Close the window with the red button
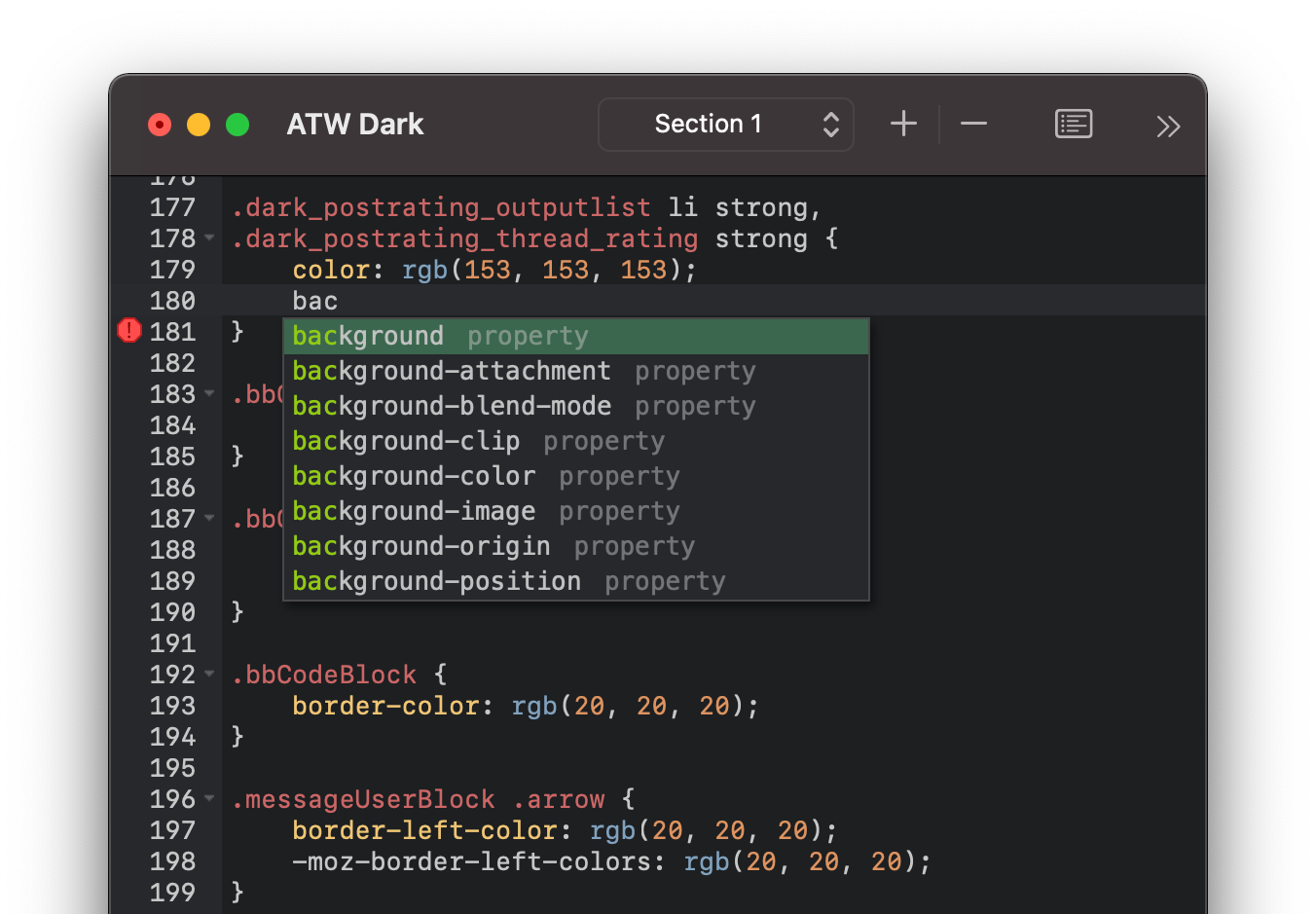The height and width of the screenshot is (914, 1316). click(x=160, y=125)
